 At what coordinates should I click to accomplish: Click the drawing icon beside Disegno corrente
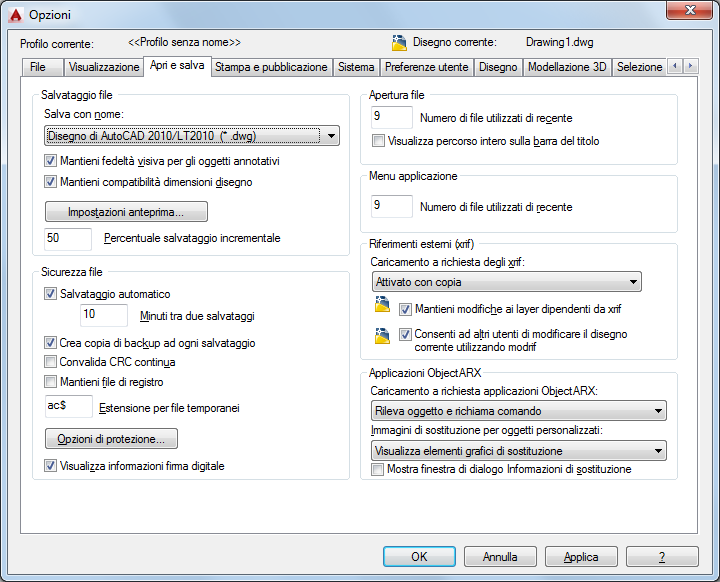click(399, 43)
